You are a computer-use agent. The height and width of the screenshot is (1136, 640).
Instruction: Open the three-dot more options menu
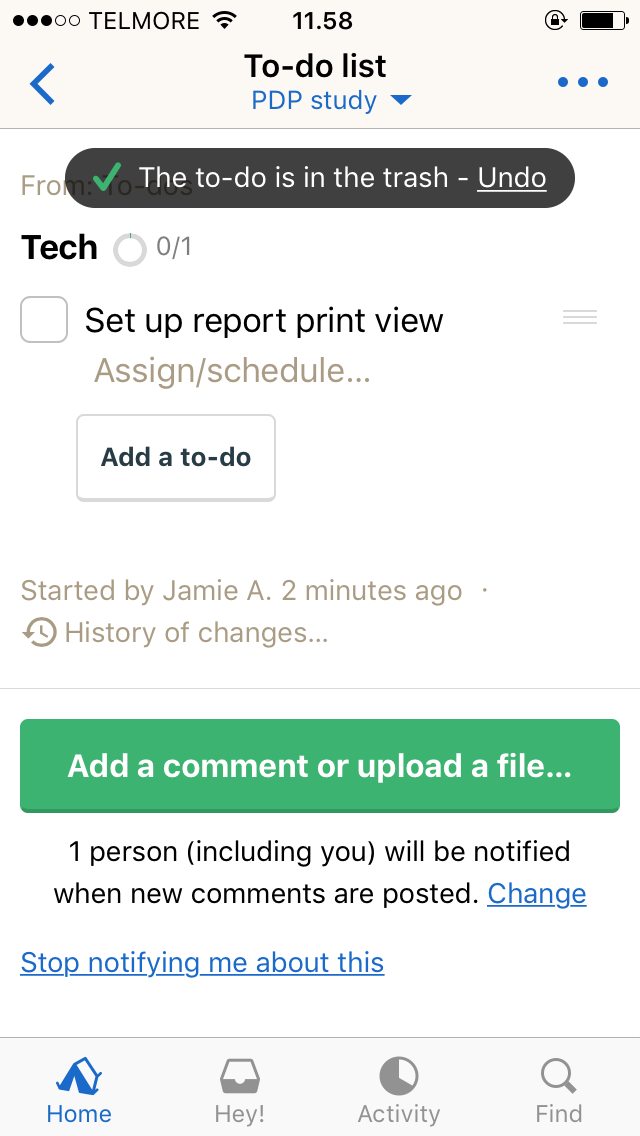pos(583,82)
